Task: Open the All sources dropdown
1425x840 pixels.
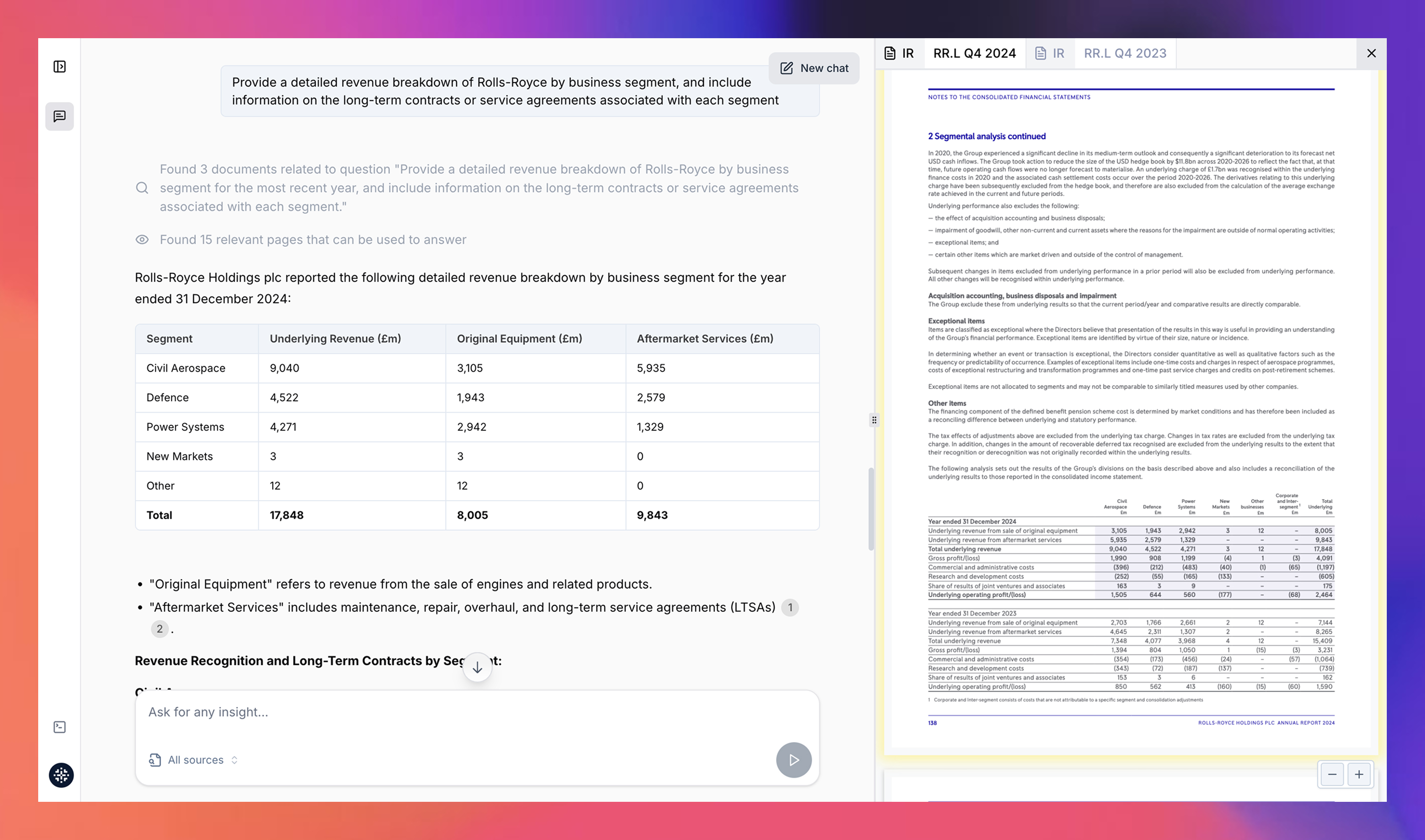Action: pyautogui.click(x=194, y=760)
